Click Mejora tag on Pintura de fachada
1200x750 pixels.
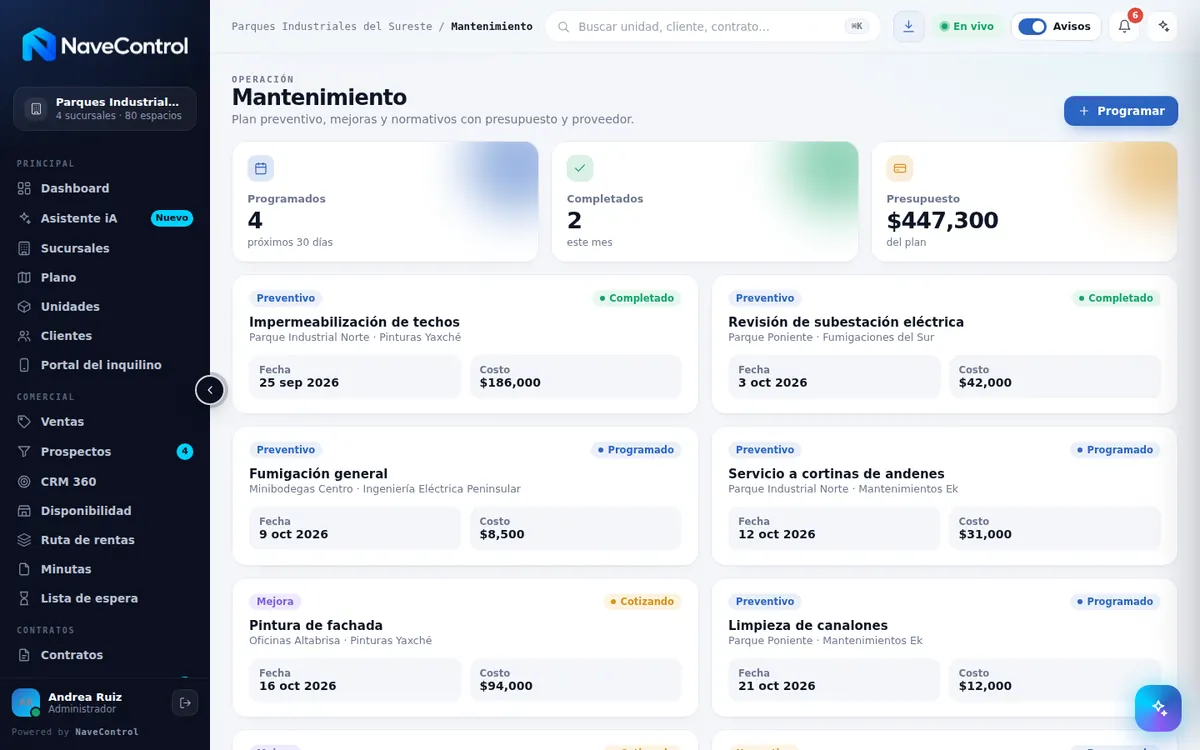pos(275,602)
